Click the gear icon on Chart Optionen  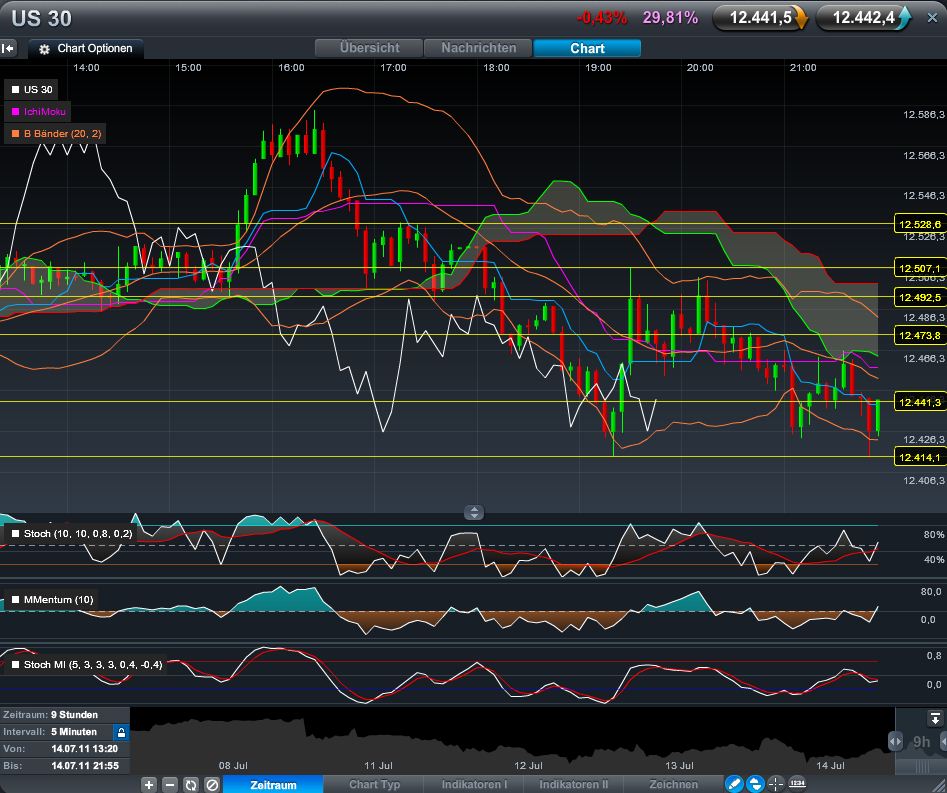[x=42, y=48]
